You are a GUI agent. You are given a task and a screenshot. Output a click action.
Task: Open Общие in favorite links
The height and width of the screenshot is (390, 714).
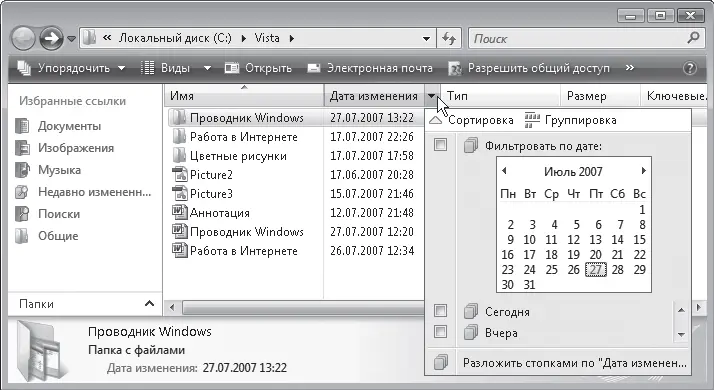pos(46,236)
